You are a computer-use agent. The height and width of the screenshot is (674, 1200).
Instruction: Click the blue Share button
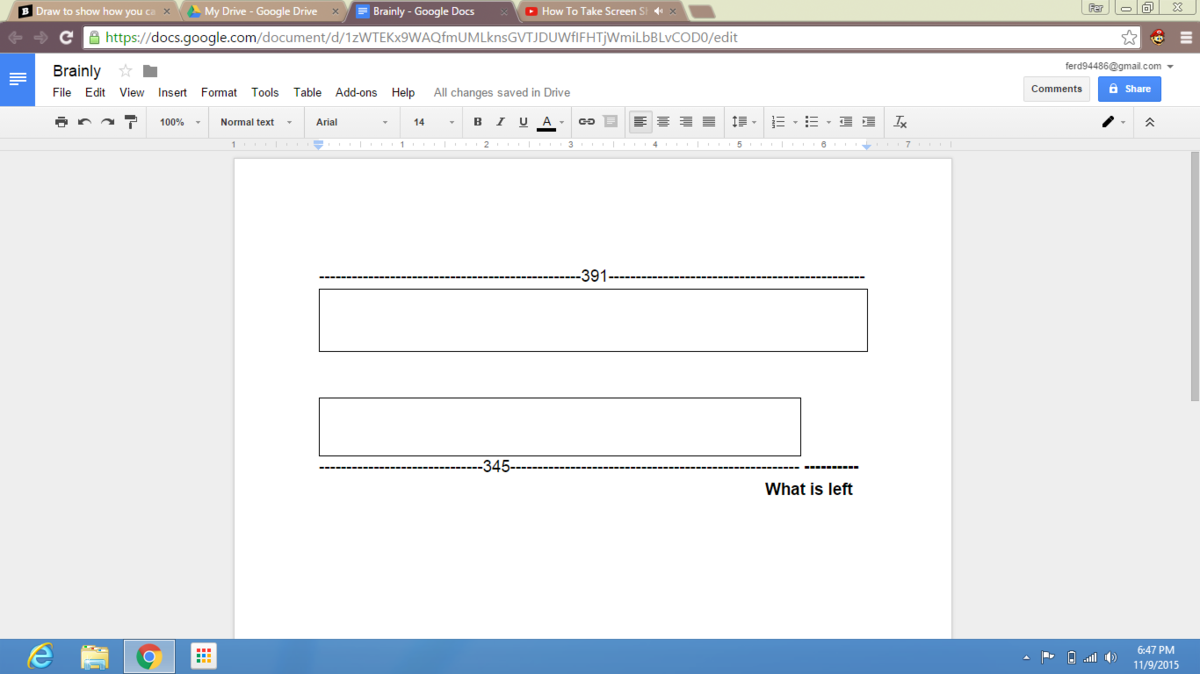[x=1129, y=89]
